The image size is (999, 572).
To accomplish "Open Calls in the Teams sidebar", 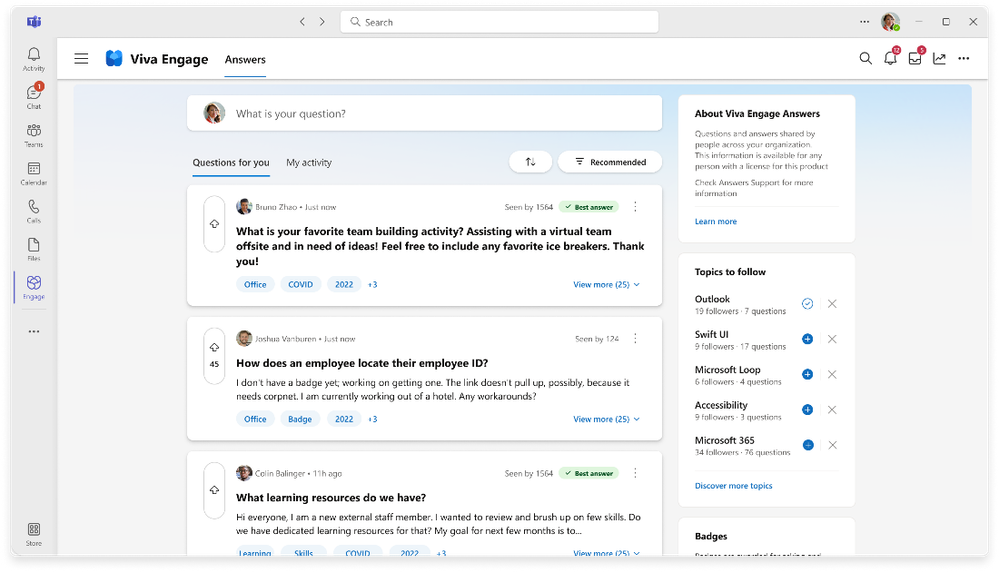I will coord(34,211).
